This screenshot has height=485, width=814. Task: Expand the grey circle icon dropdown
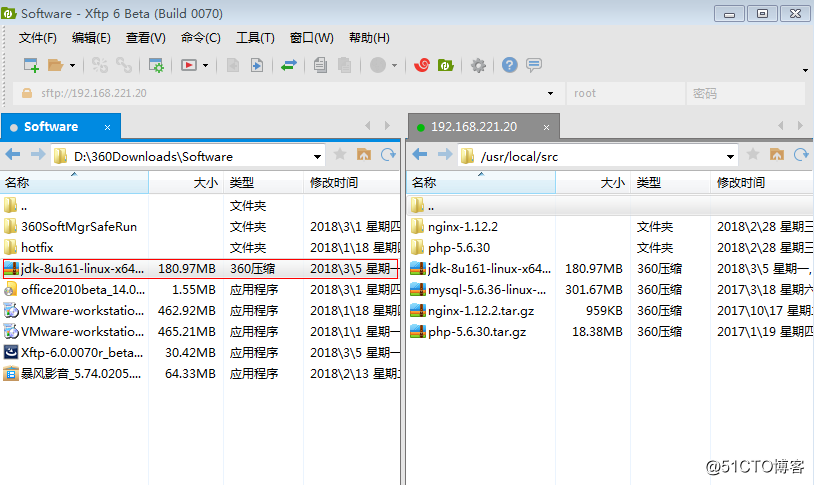395,65
